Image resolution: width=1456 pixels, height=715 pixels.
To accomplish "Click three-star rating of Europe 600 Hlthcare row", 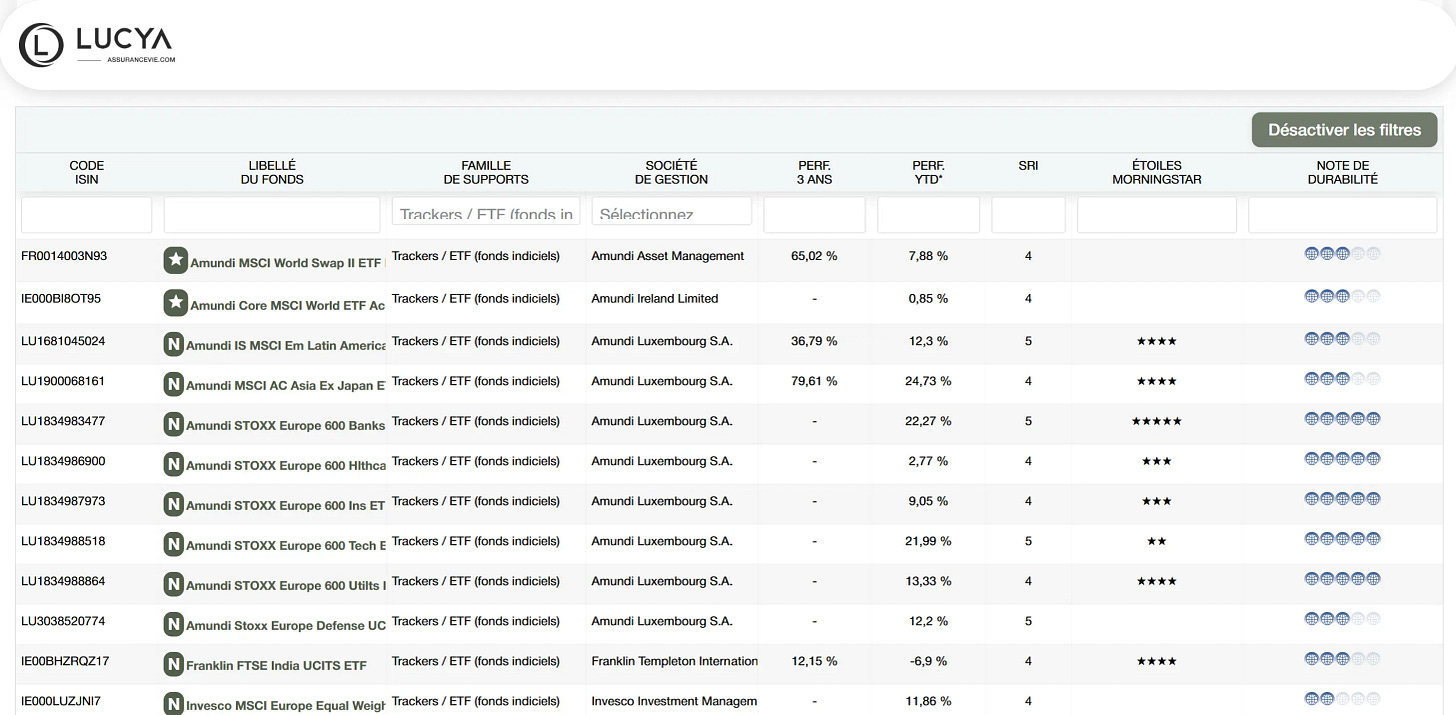I will tap(1156, 461).
